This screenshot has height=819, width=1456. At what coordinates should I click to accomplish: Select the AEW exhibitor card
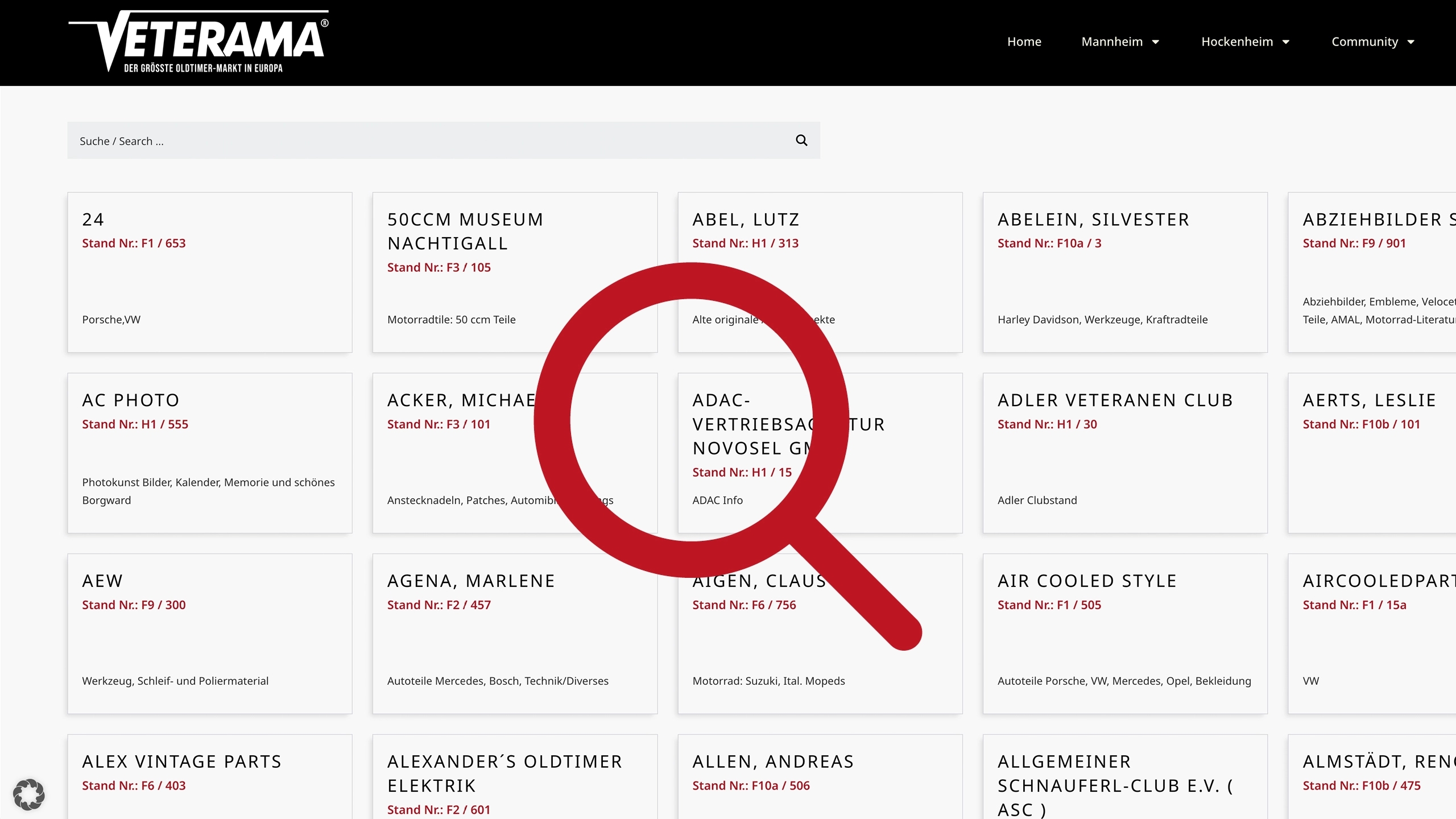tap(209, 633)
